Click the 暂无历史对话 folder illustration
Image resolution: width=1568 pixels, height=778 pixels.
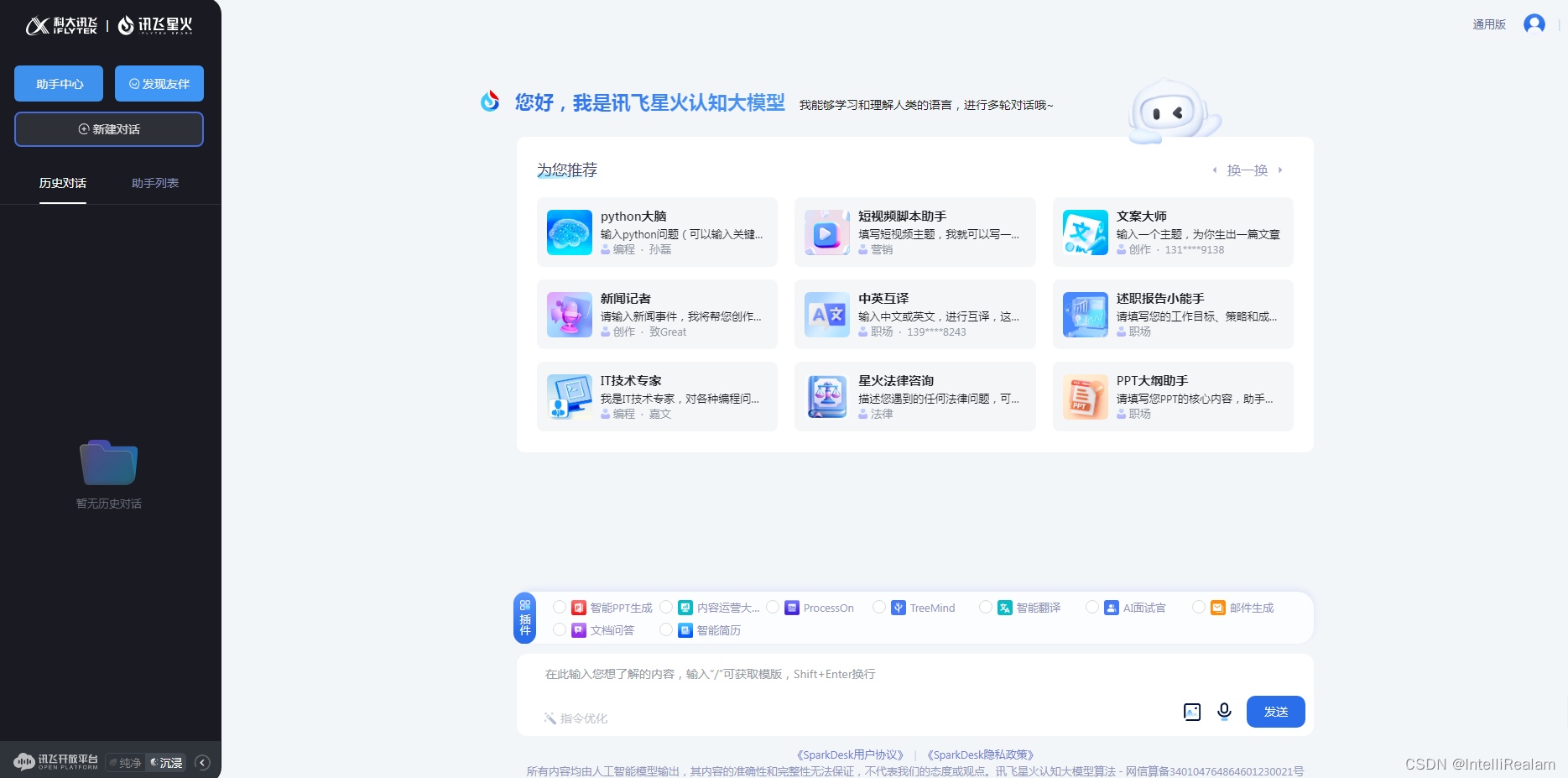point(108,462)
